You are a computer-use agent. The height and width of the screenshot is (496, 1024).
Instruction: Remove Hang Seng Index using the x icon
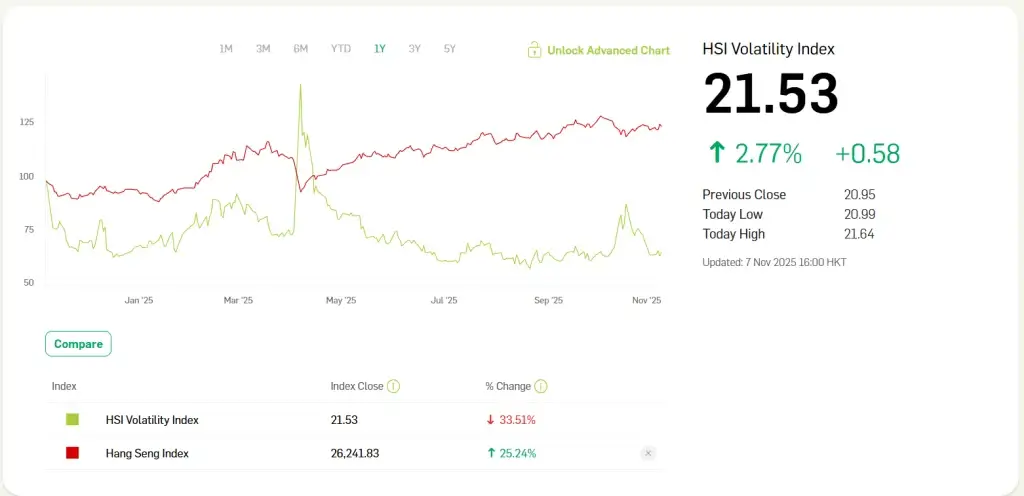click(x=647, y=453)
